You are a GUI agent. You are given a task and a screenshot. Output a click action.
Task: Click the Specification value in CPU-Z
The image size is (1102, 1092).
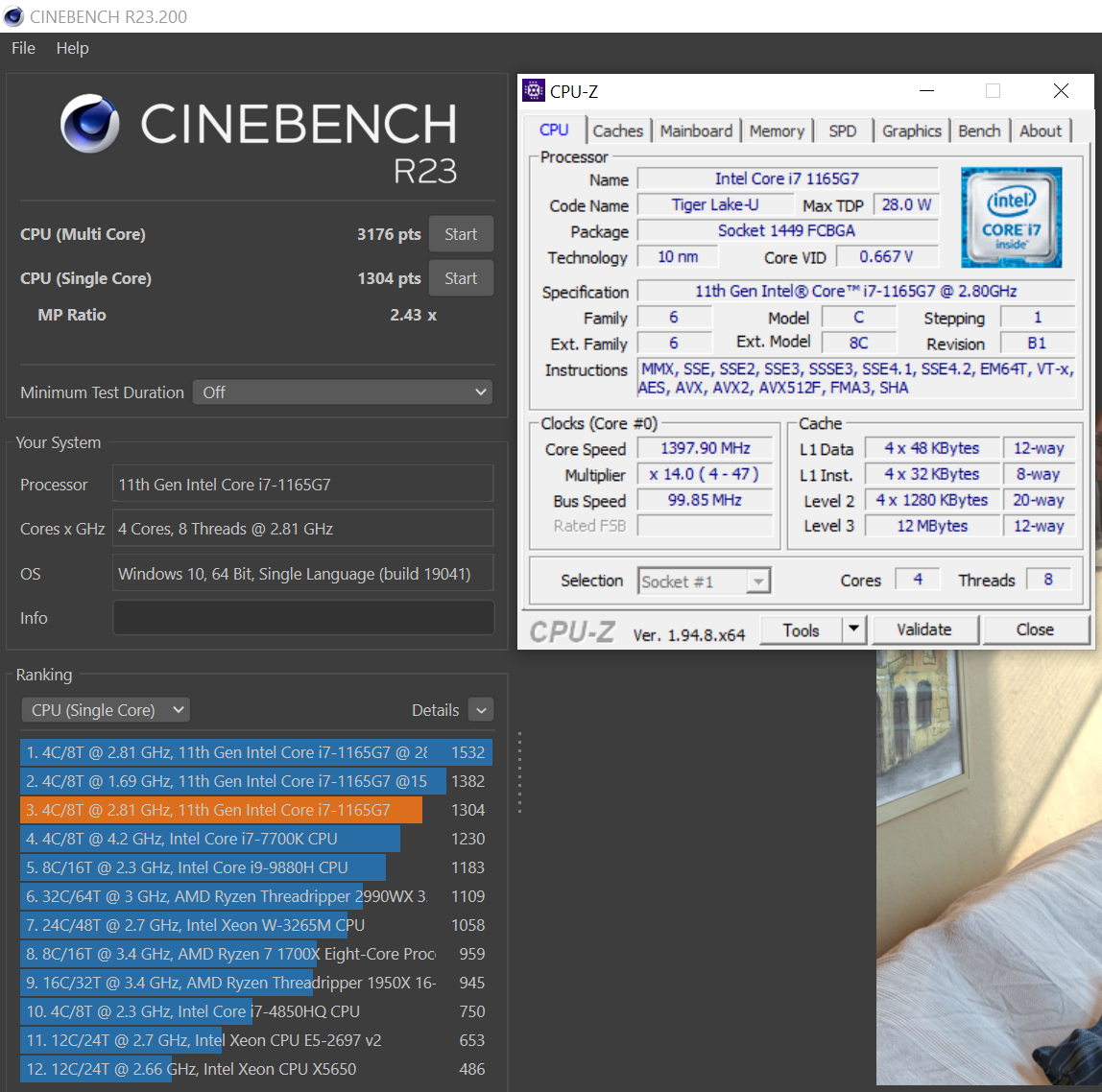856,291
